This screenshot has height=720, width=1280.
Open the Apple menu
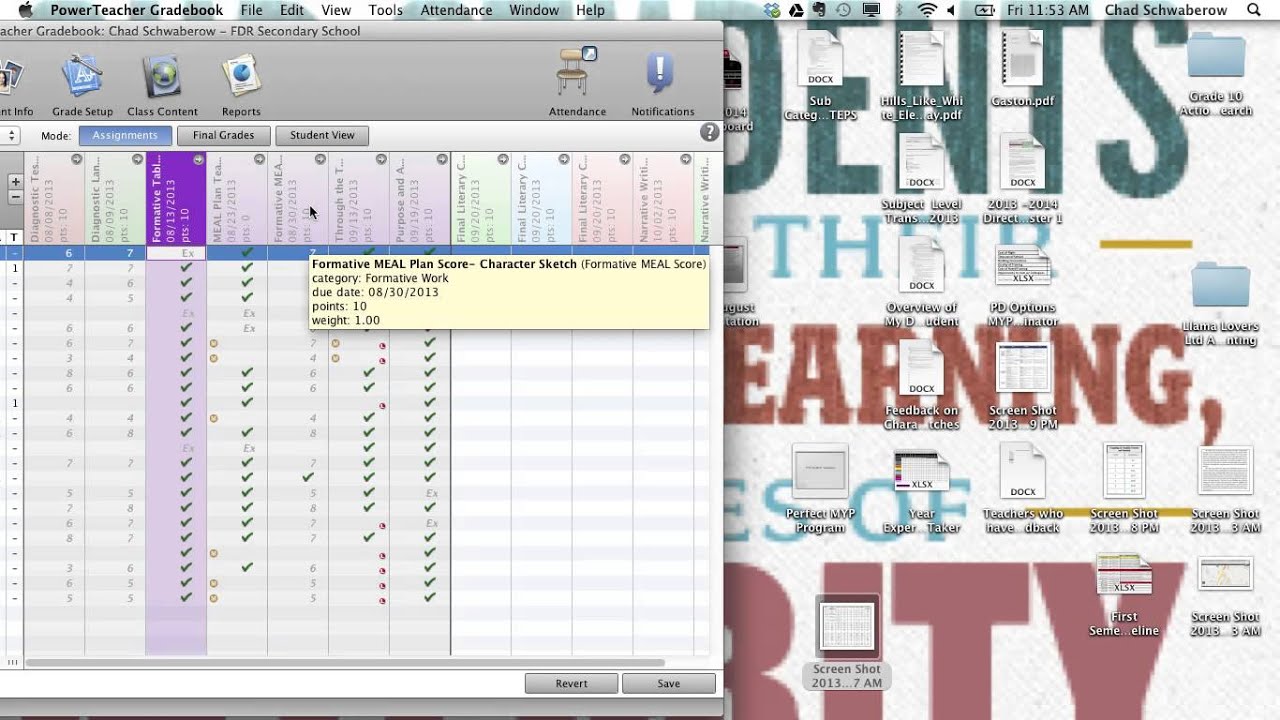pos(25,10)
